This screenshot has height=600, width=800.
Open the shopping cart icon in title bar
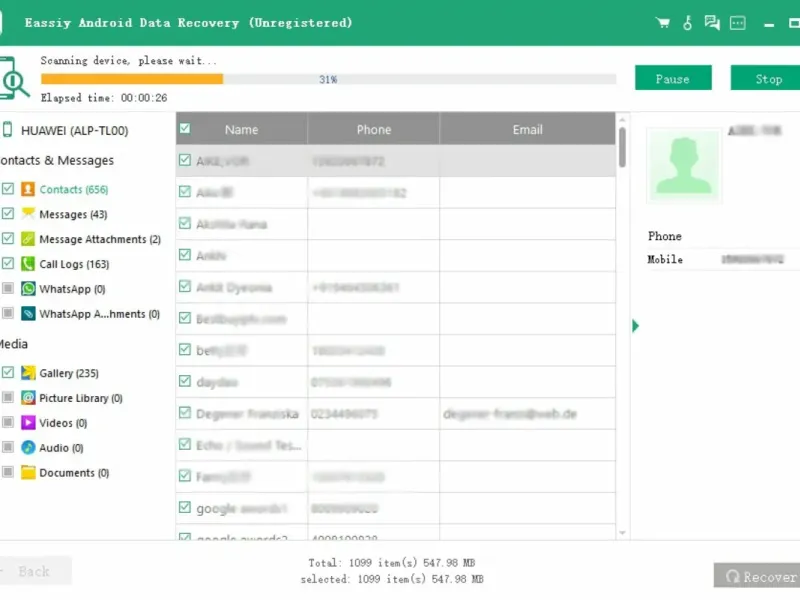663,23
